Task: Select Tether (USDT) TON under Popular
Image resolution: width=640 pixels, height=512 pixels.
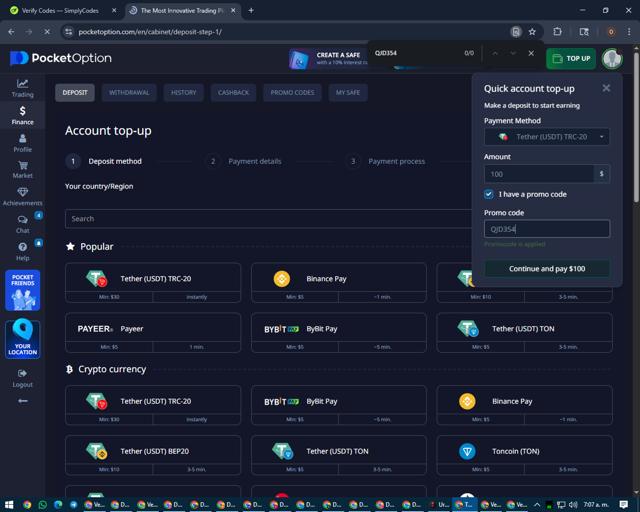Action: (x=524, y=333)
